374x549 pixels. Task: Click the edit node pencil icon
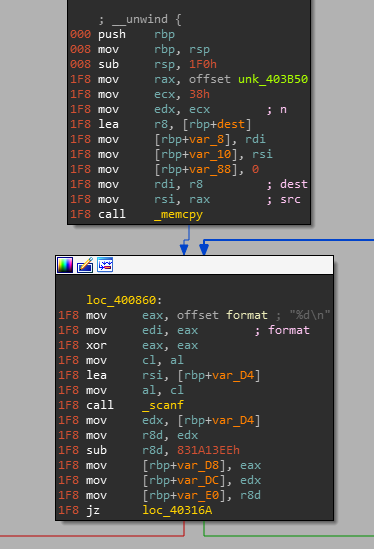point(85,265)
